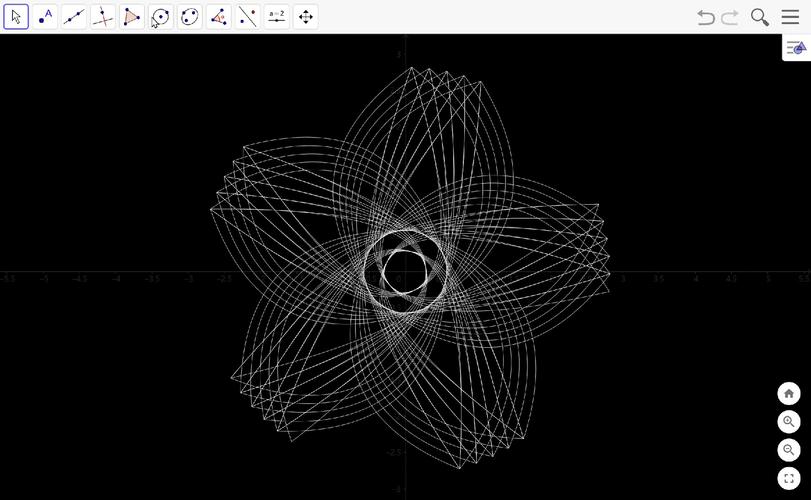Open the search magnifier
This screenshot has width=811, height=500.
pos(760,17)
